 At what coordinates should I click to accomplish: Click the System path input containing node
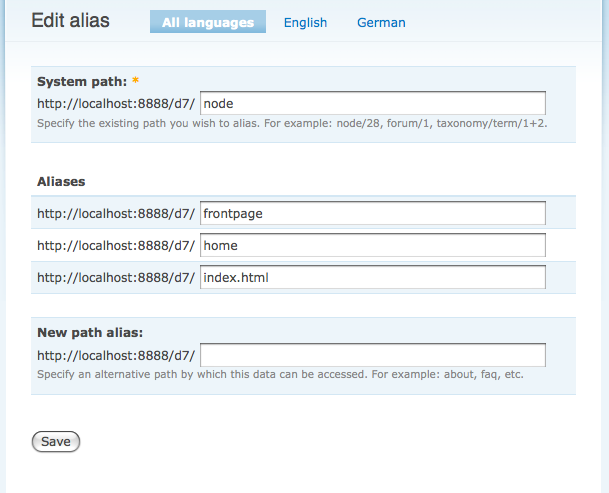[x=372, y=103]
